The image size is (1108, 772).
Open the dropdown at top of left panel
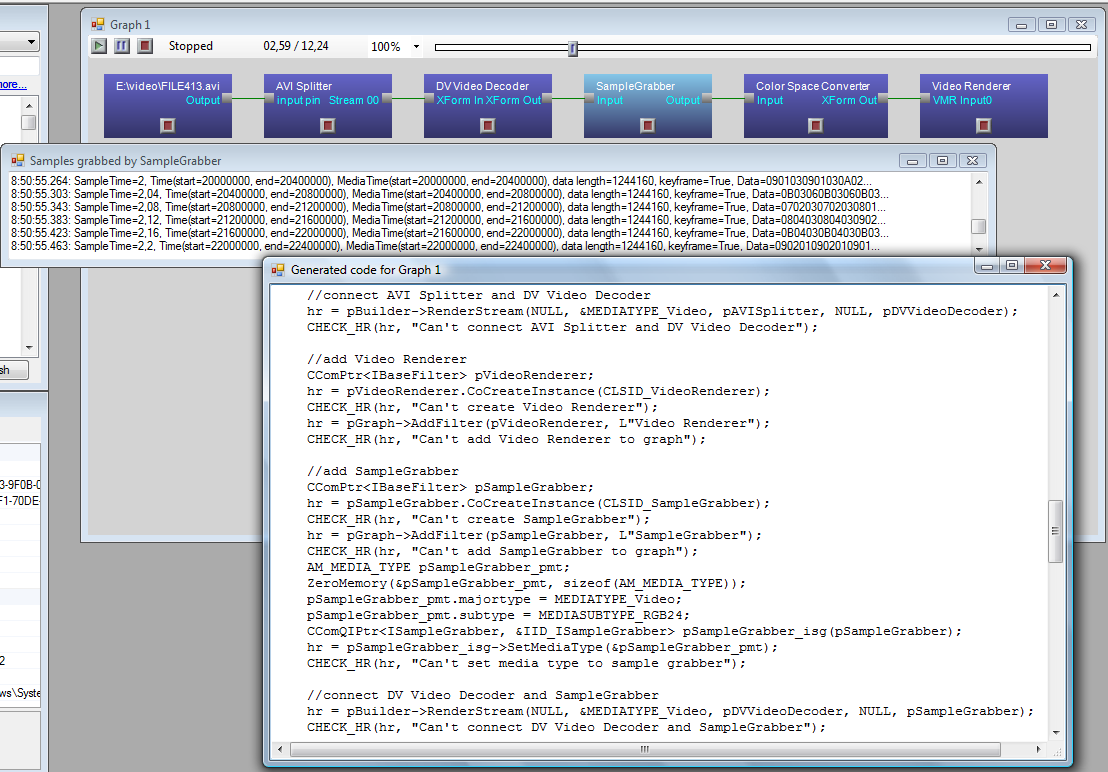tap(31, 42)
